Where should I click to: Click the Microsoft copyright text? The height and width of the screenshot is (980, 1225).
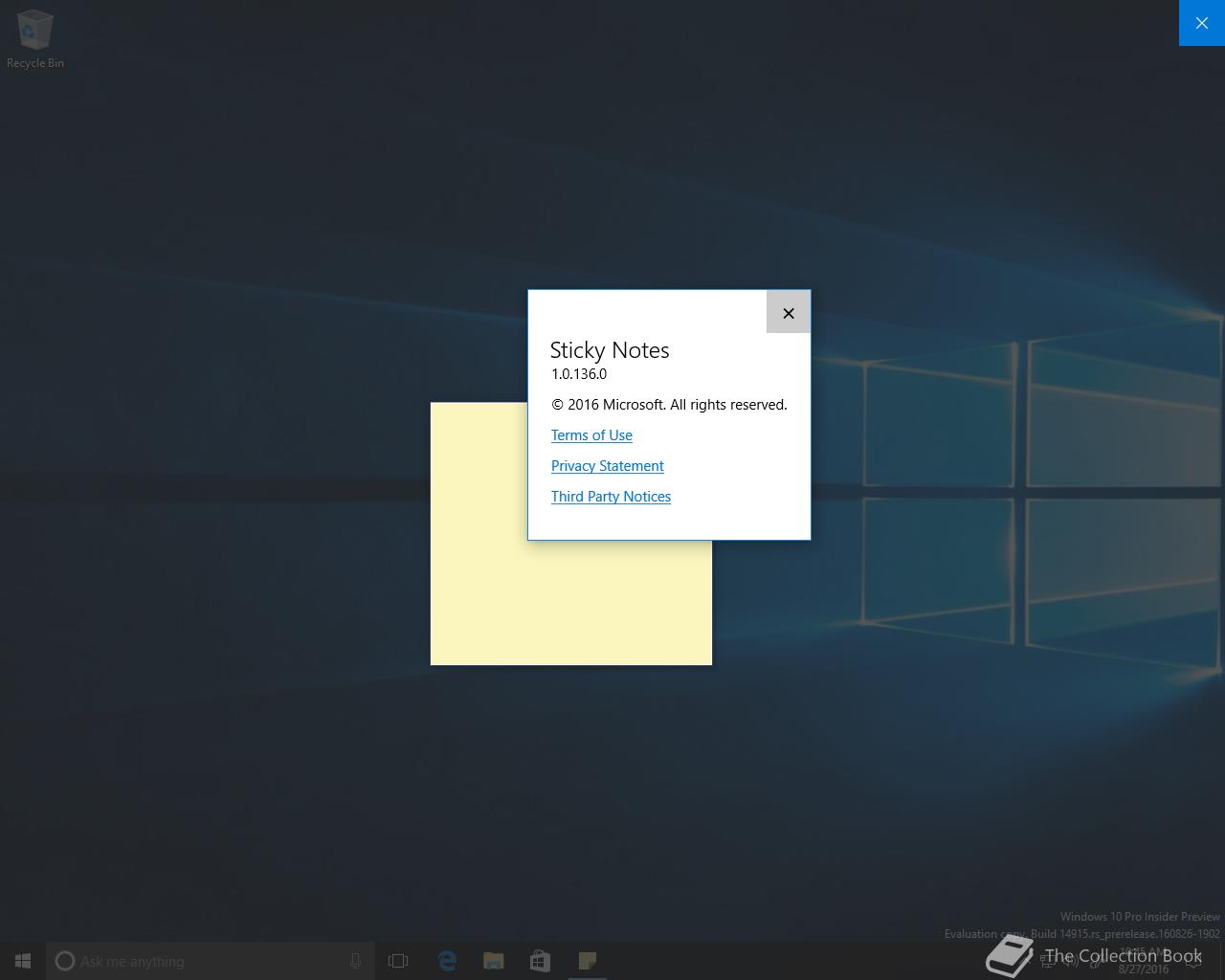point(669,405)
